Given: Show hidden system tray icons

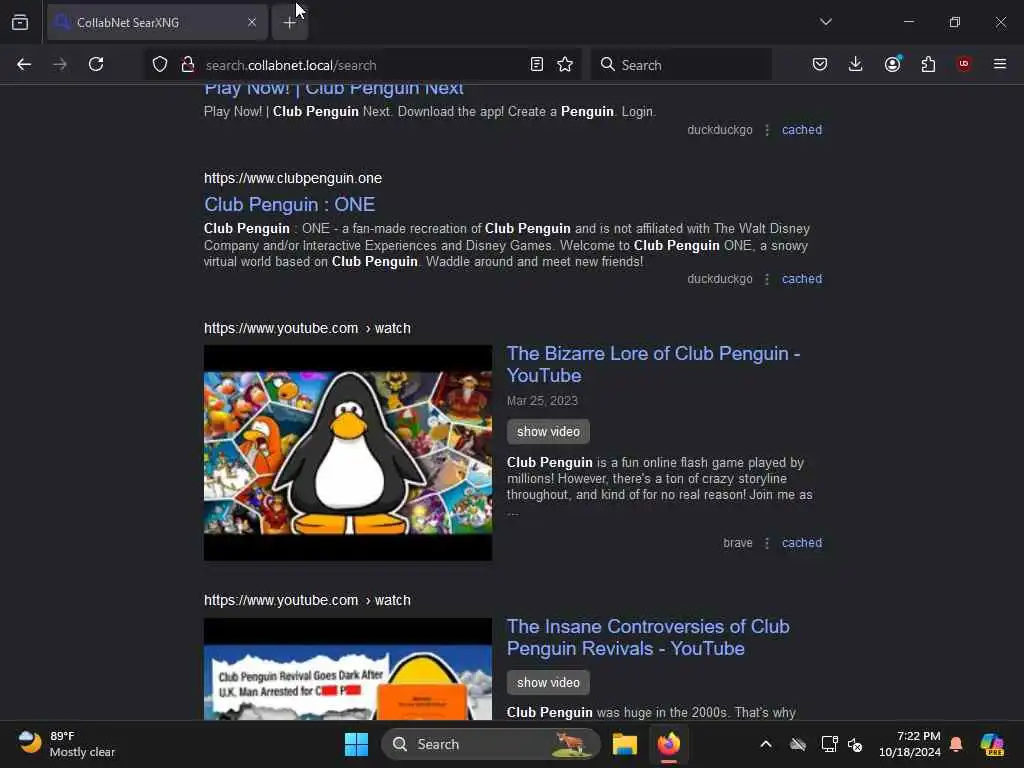Looking at the screenshot, I should click(766, 744).
